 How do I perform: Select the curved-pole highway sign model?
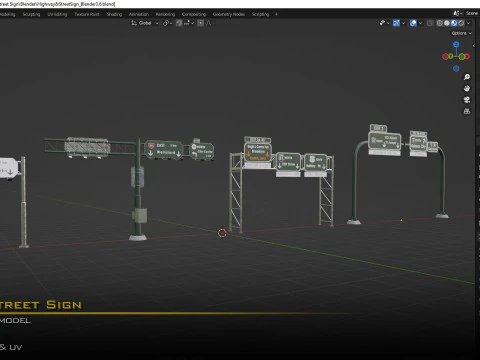(x=398, y=173)
